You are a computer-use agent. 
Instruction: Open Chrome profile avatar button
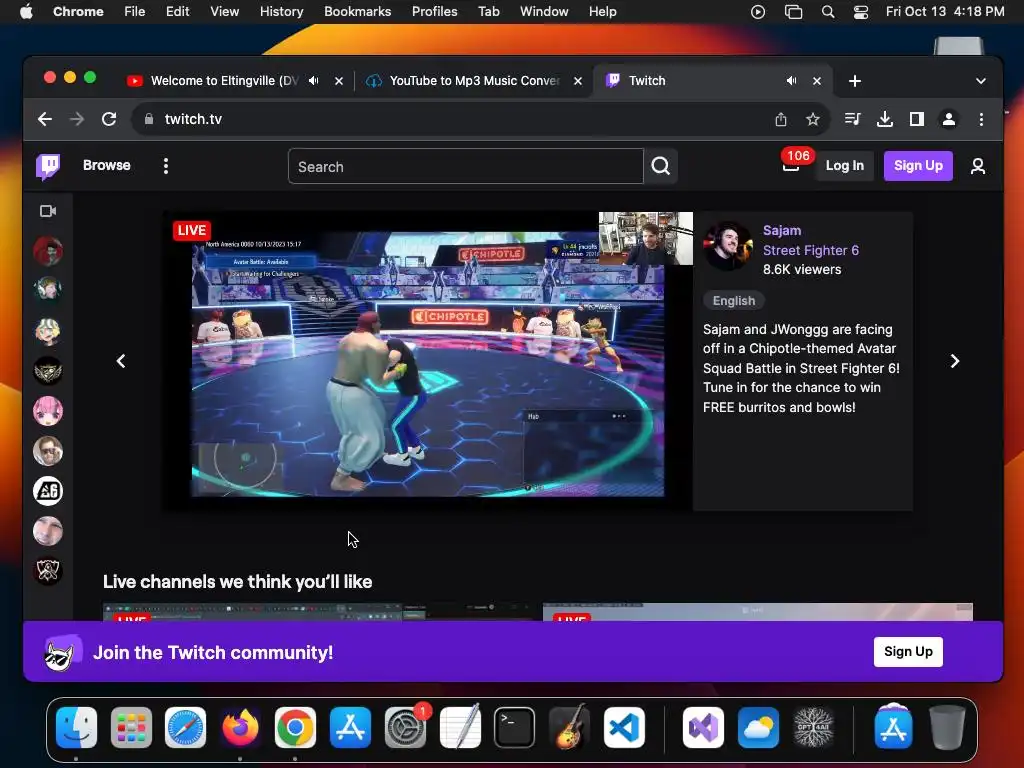tap(949, 119)
